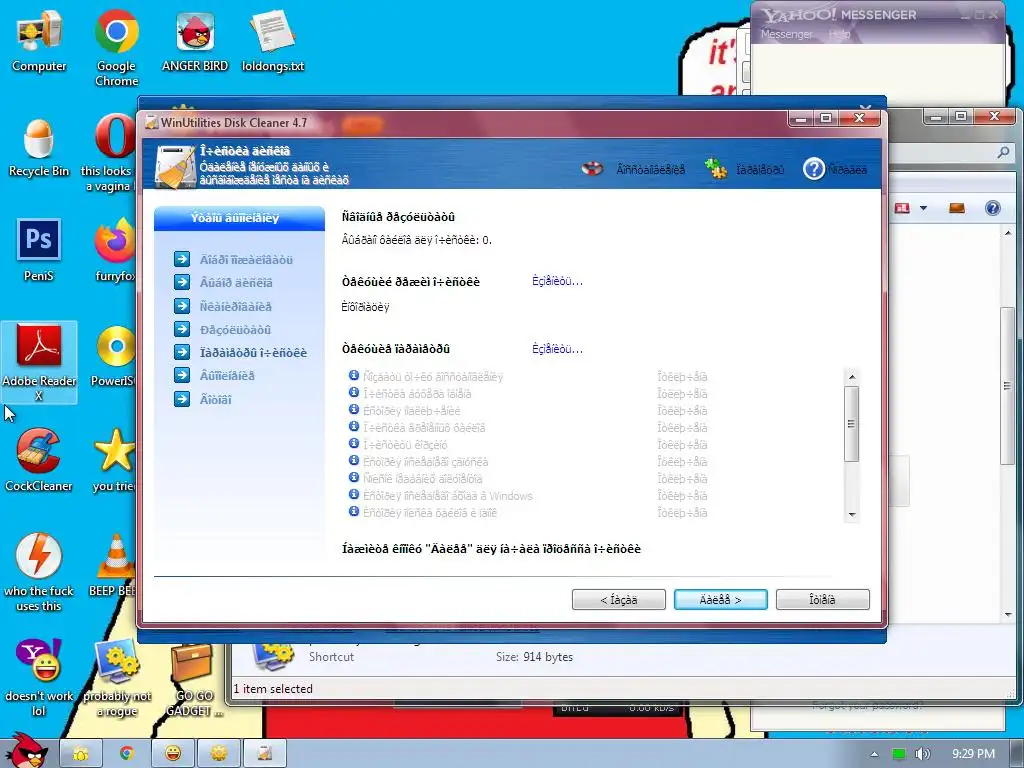Open the Computer desktop icon
1024x768 pixels.
[39, 40]
